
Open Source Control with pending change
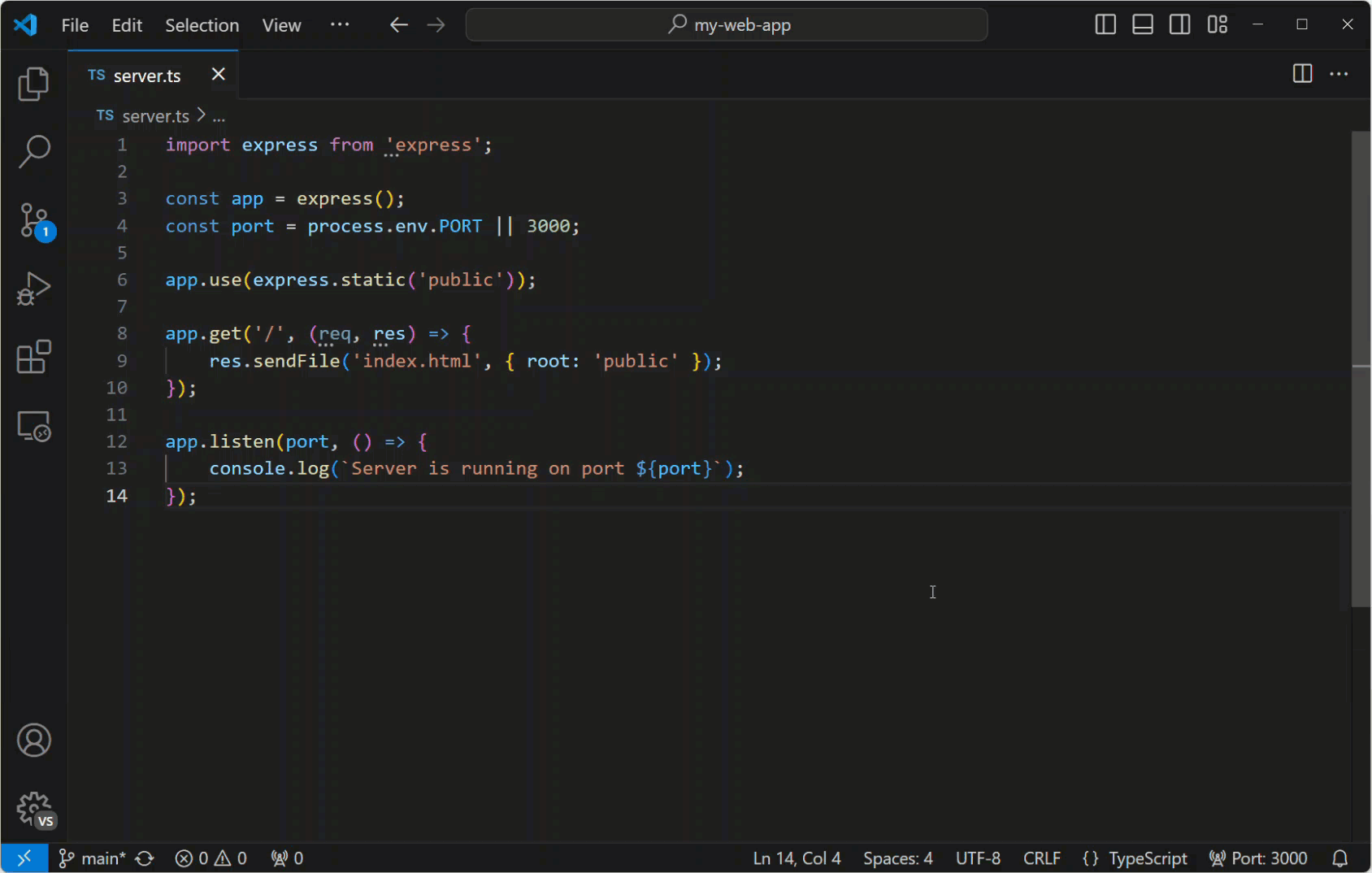coord(33,219)
